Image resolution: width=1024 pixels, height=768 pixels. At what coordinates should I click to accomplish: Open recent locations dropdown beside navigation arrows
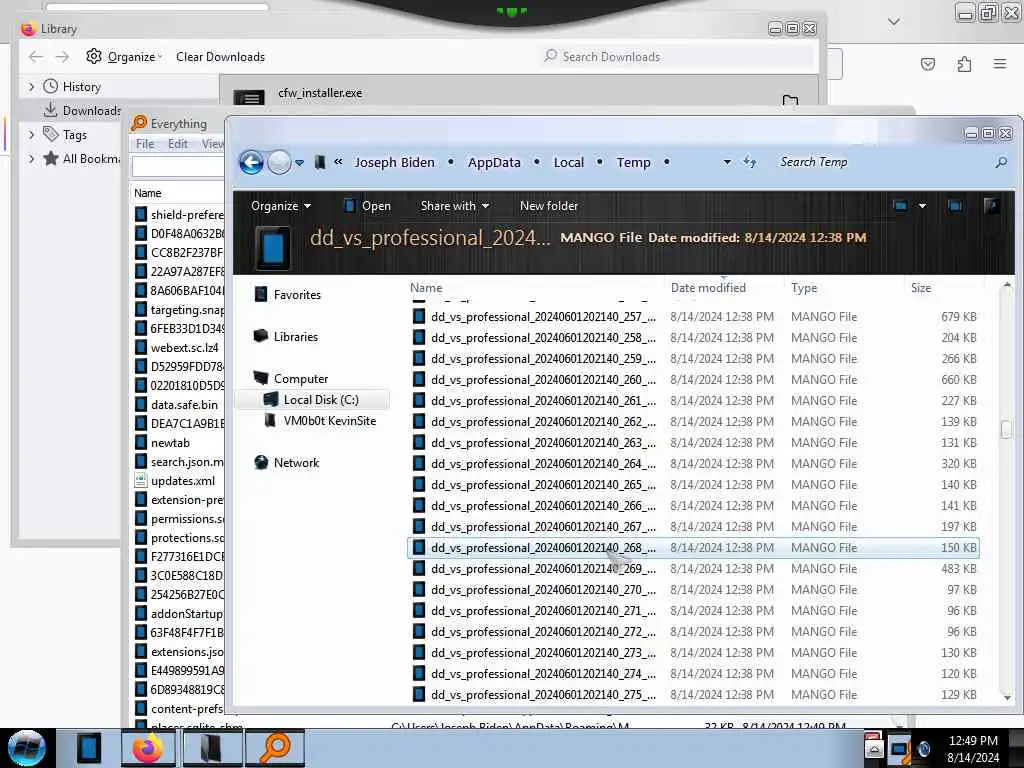coord(299,163)
